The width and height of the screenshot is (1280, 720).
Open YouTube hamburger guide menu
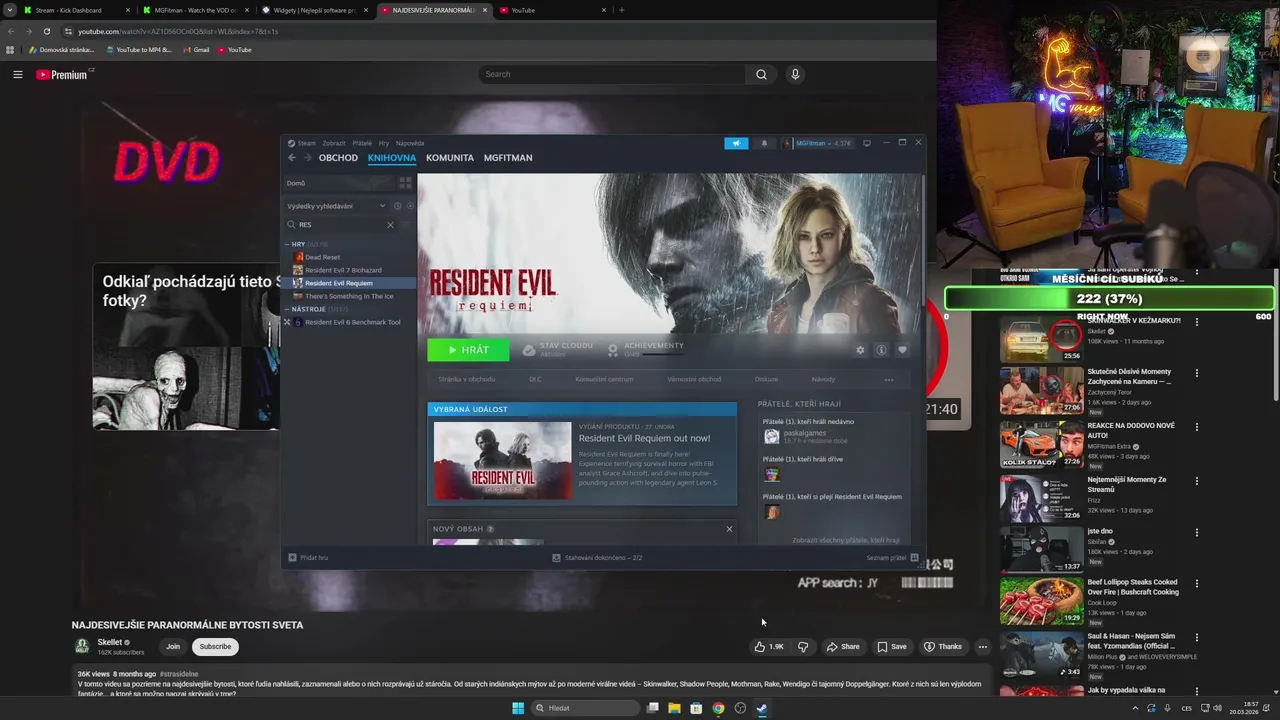pyautogui.click(x=17, y=74)
